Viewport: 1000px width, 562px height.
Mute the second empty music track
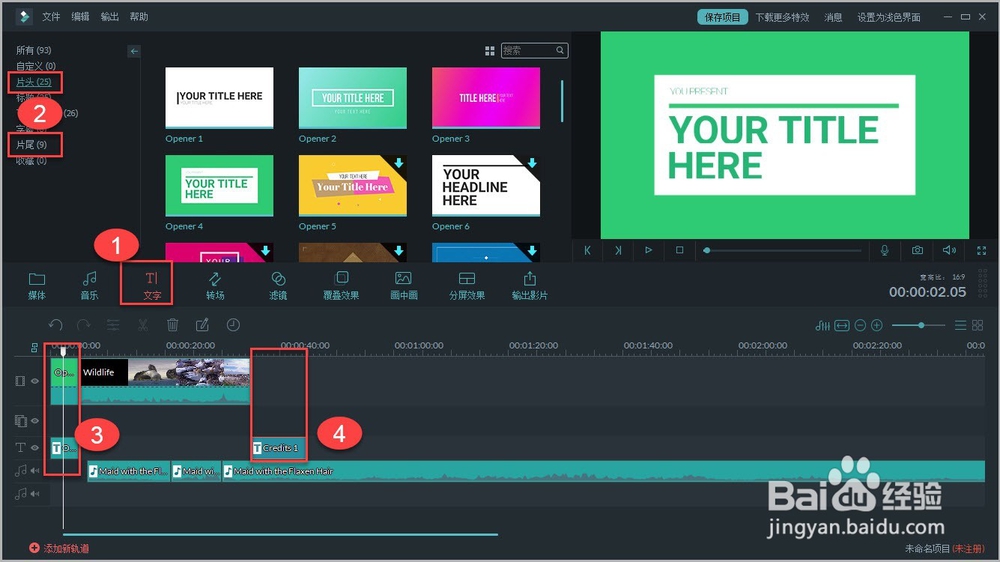click(35, 494)
